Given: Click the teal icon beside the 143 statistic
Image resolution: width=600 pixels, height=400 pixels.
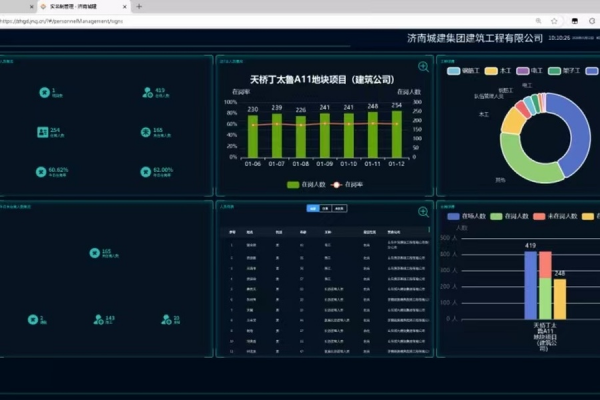Looking at the screenshot, I should pos(98,319).
